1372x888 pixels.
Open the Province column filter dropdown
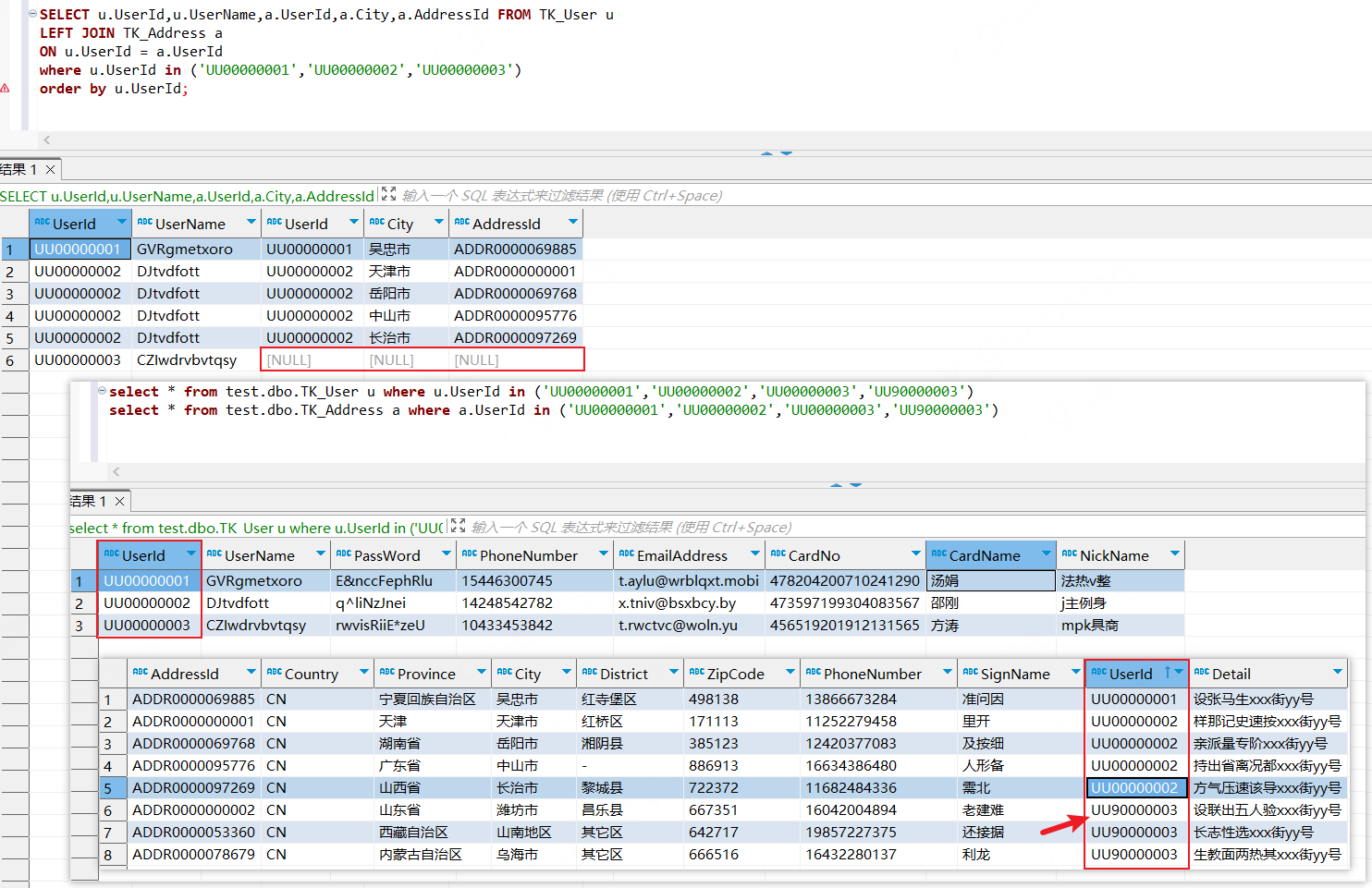(x=481, y=673)
